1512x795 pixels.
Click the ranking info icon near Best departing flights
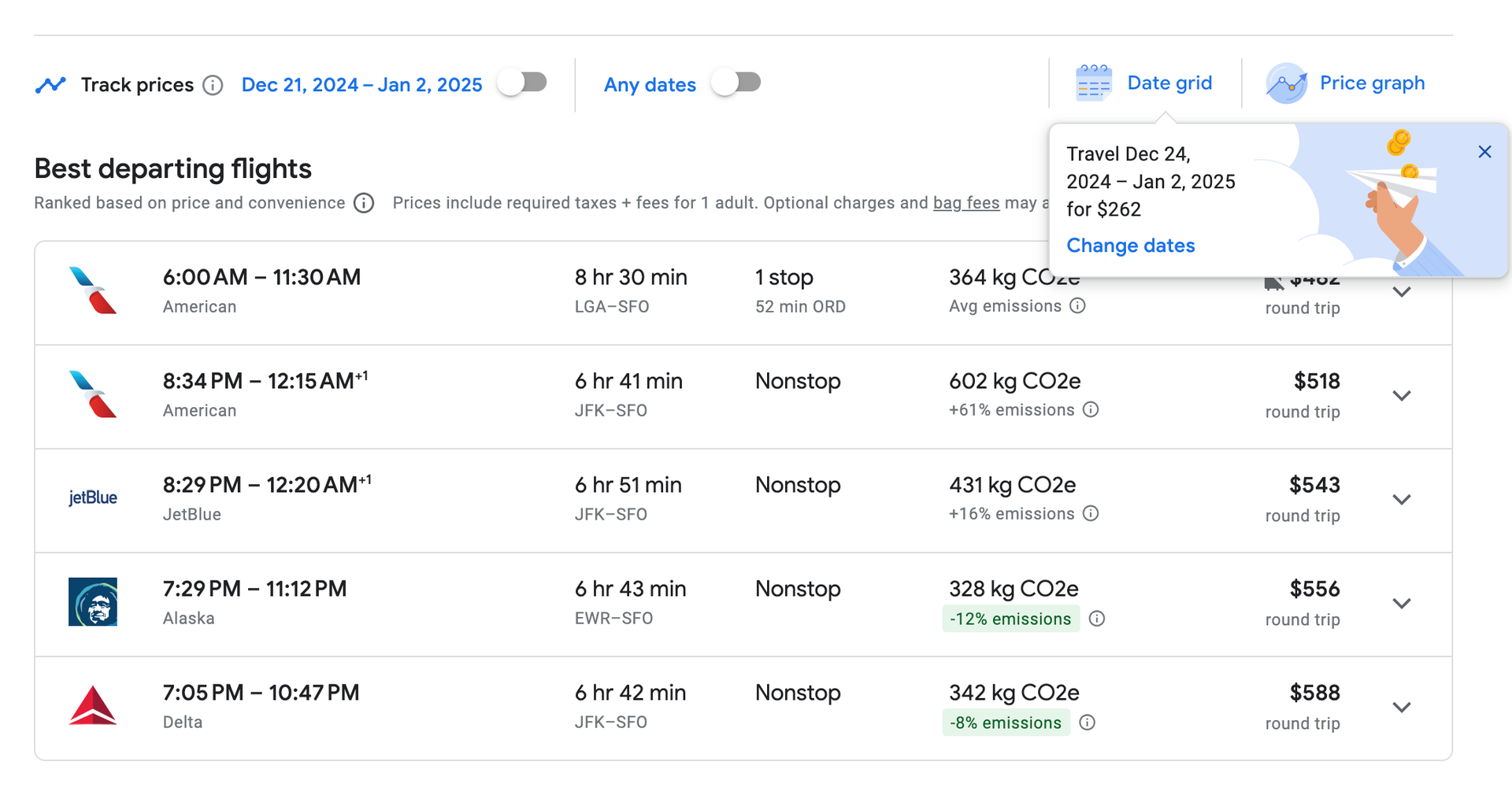[x=363, y=203]
